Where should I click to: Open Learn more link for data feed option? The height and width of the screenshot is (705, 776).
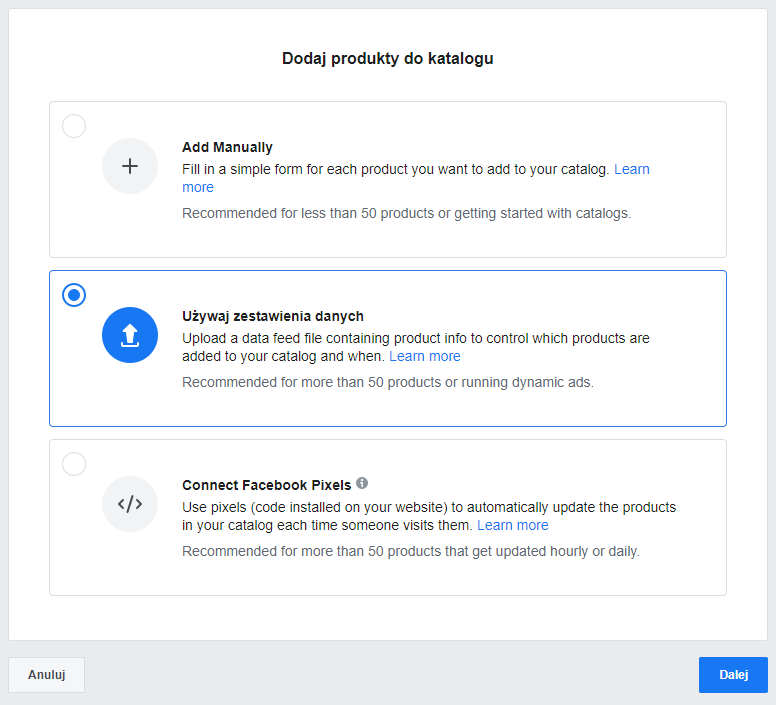(425, 356)
